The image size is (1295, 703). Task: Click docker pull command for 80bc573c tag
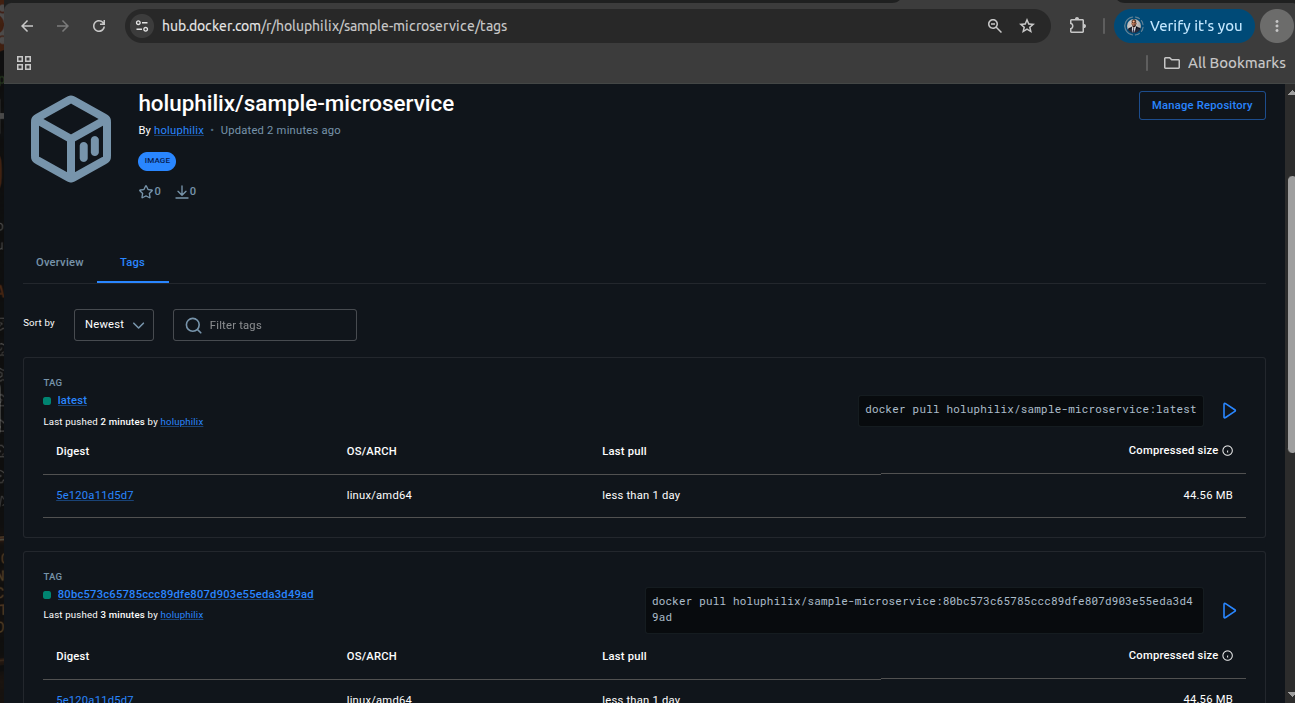tap(924, 610)
